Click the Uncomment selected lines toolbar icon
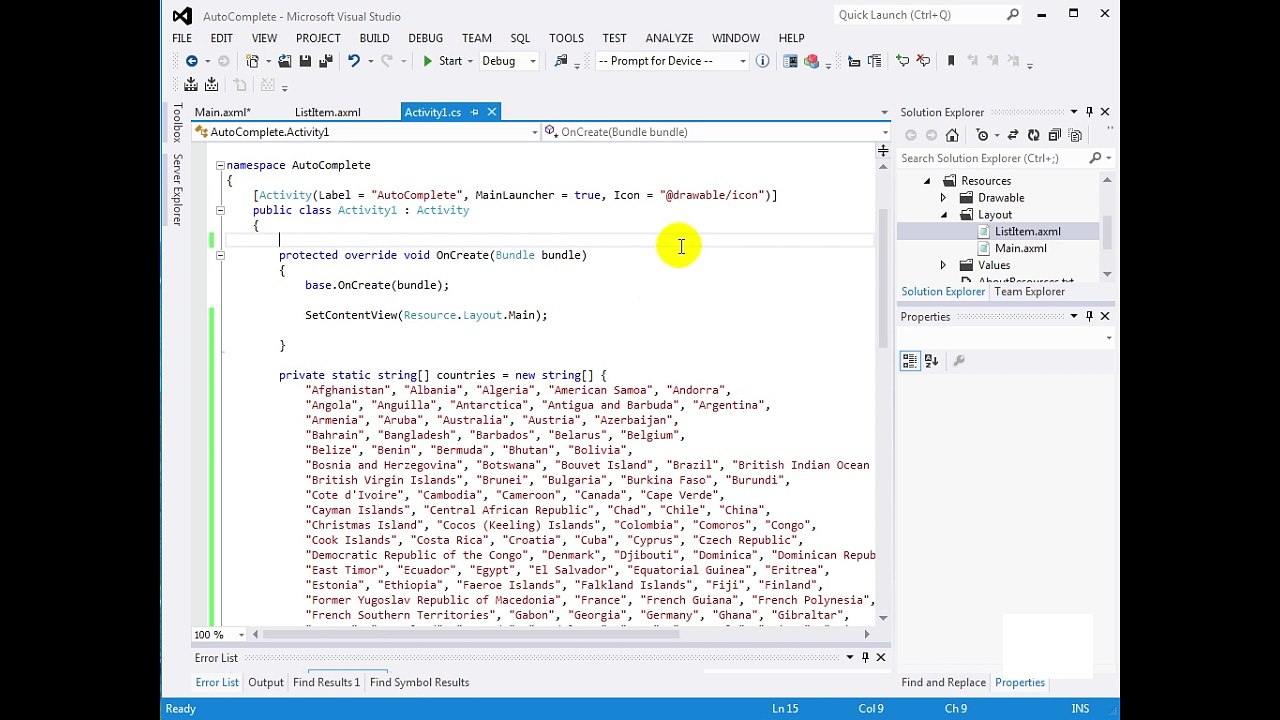Screen dimensions: 1280x720 pos(923,61)
